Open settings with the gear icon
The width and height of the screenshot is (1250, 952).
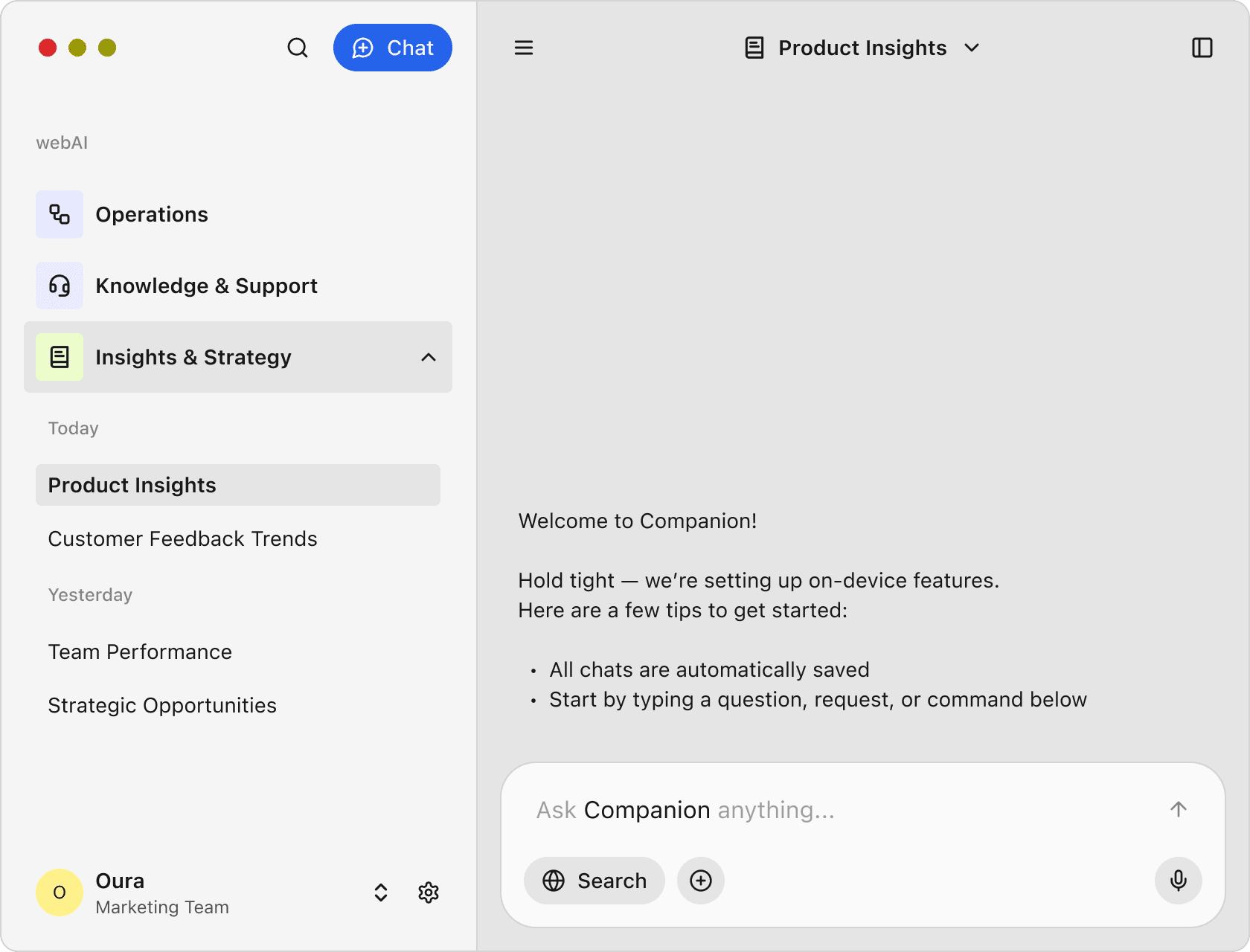tap(429, 892)
